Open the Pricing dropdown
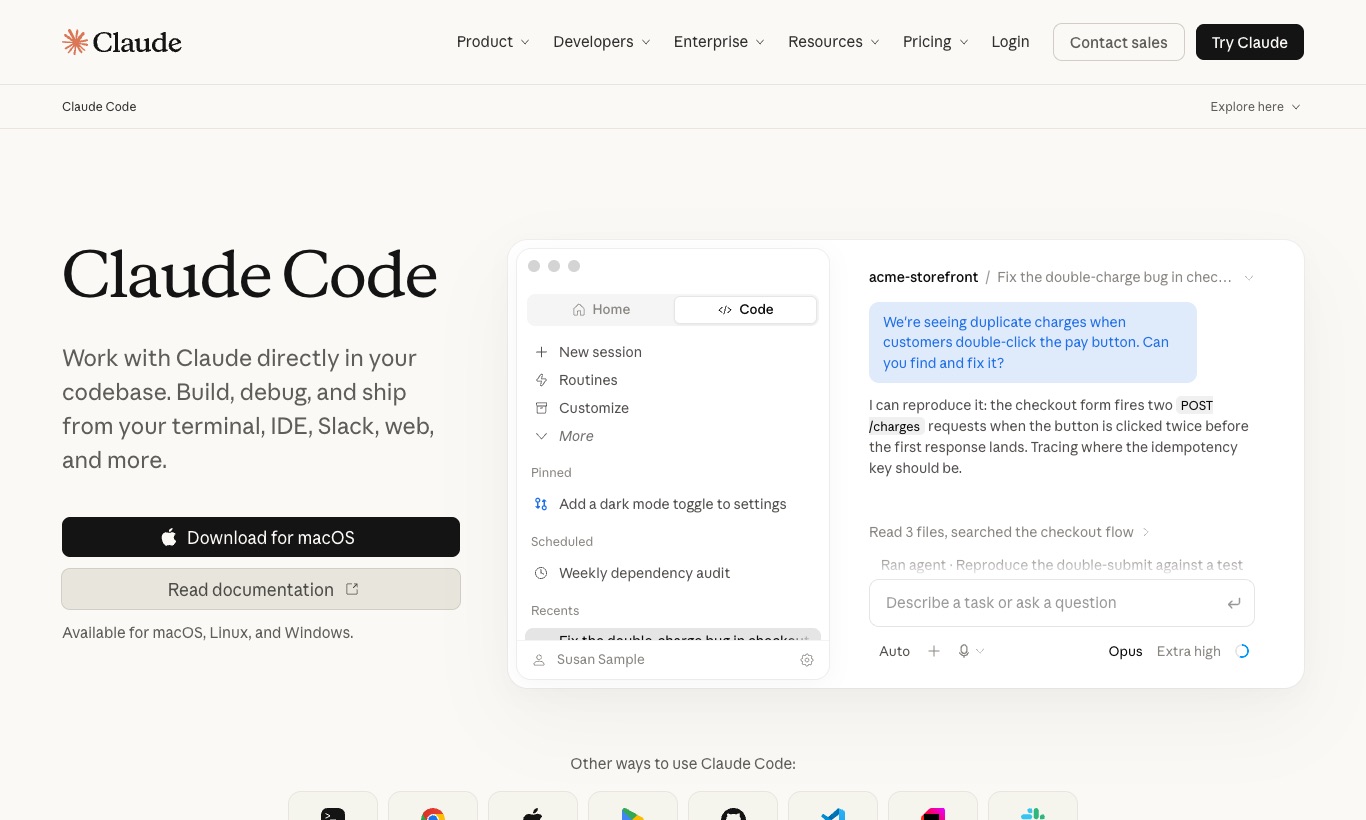Viewport: 1366px width, 820px height. click(936, 42)
